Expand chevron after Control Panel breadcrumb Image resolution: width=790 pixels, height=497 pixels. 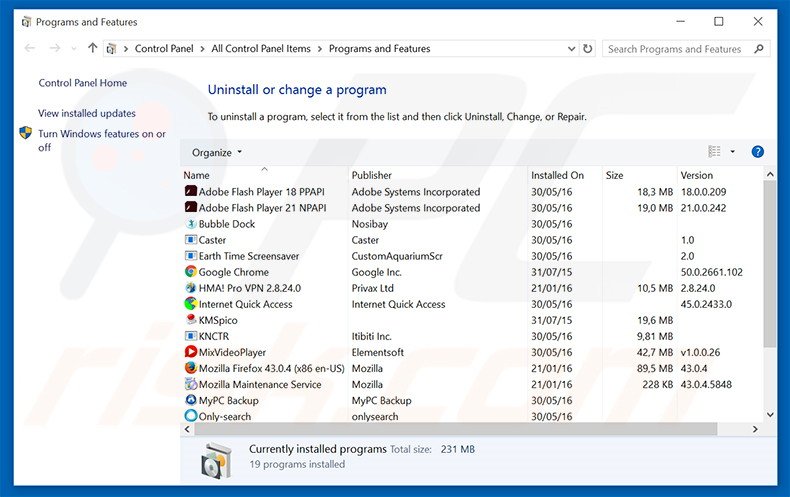tap(202, 49)
